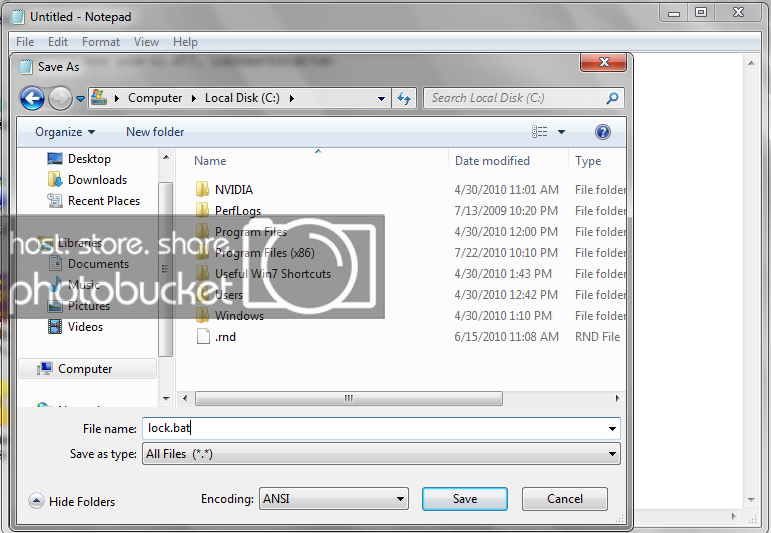Click 4/30/2010 11:01 AM date for NVIDIA
Image resolution: width=771 pixels, height=533 pixels.
506,190
